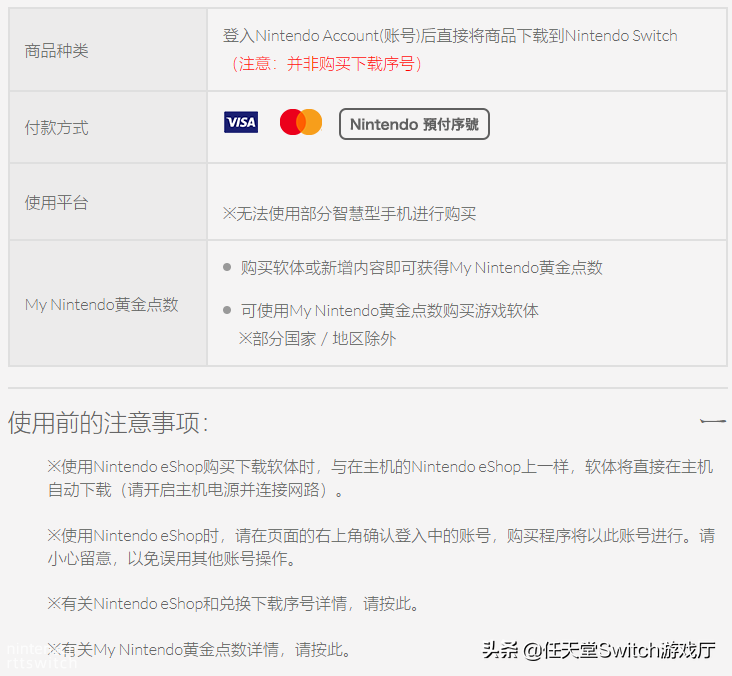Click the VISA card logo

(241, 123)
